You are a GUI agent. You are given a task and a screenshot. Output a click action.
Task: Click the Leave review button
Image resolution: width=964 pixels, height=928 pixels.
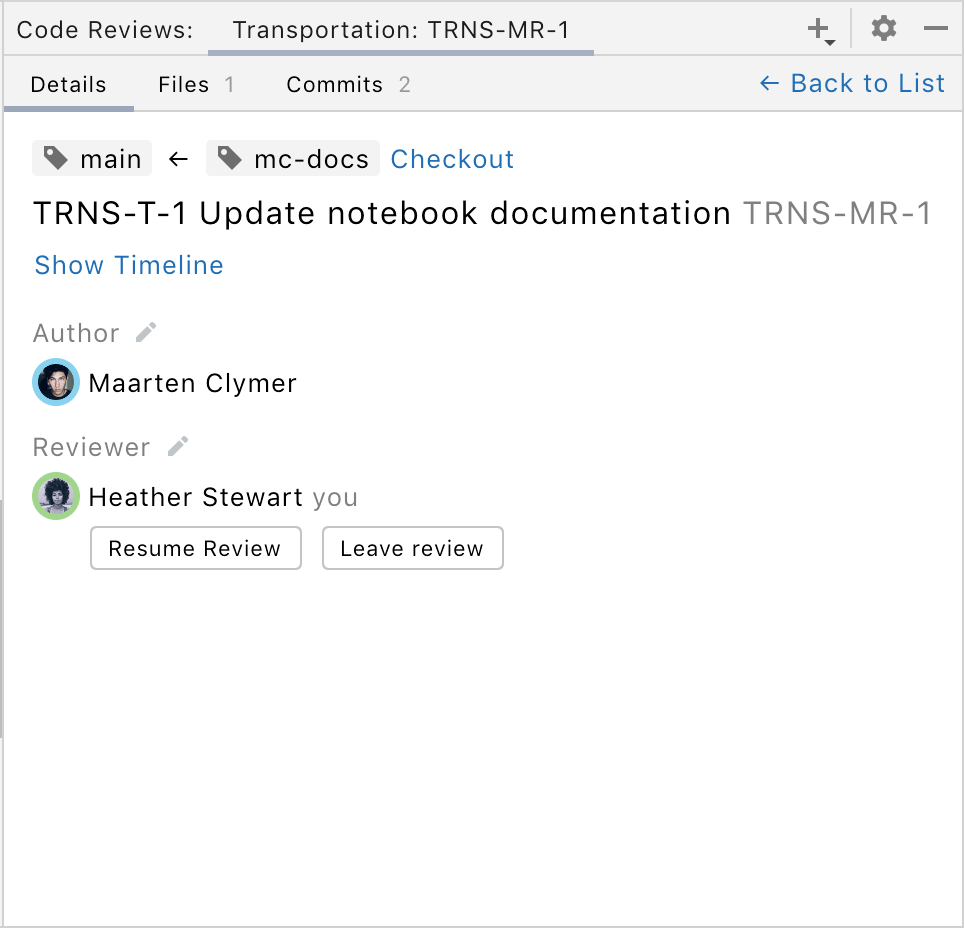[x=413, y=548]
